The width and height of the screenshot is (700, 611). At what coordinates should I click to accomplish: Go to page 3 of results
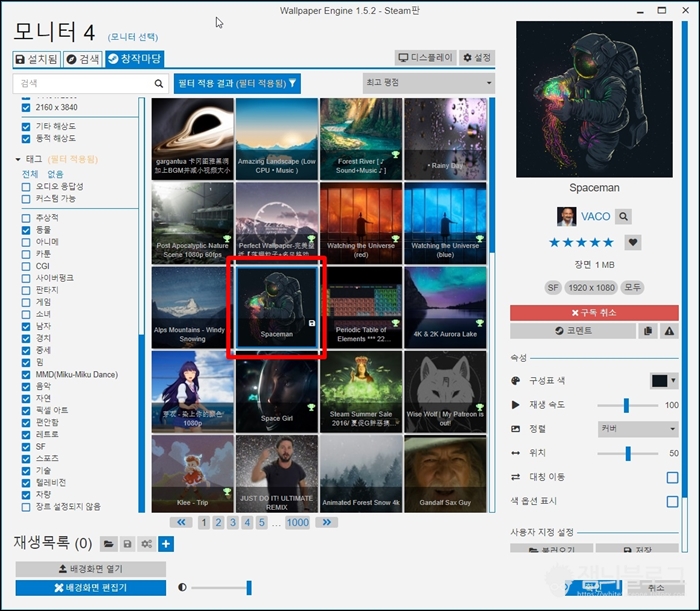[x=233, y=522]
